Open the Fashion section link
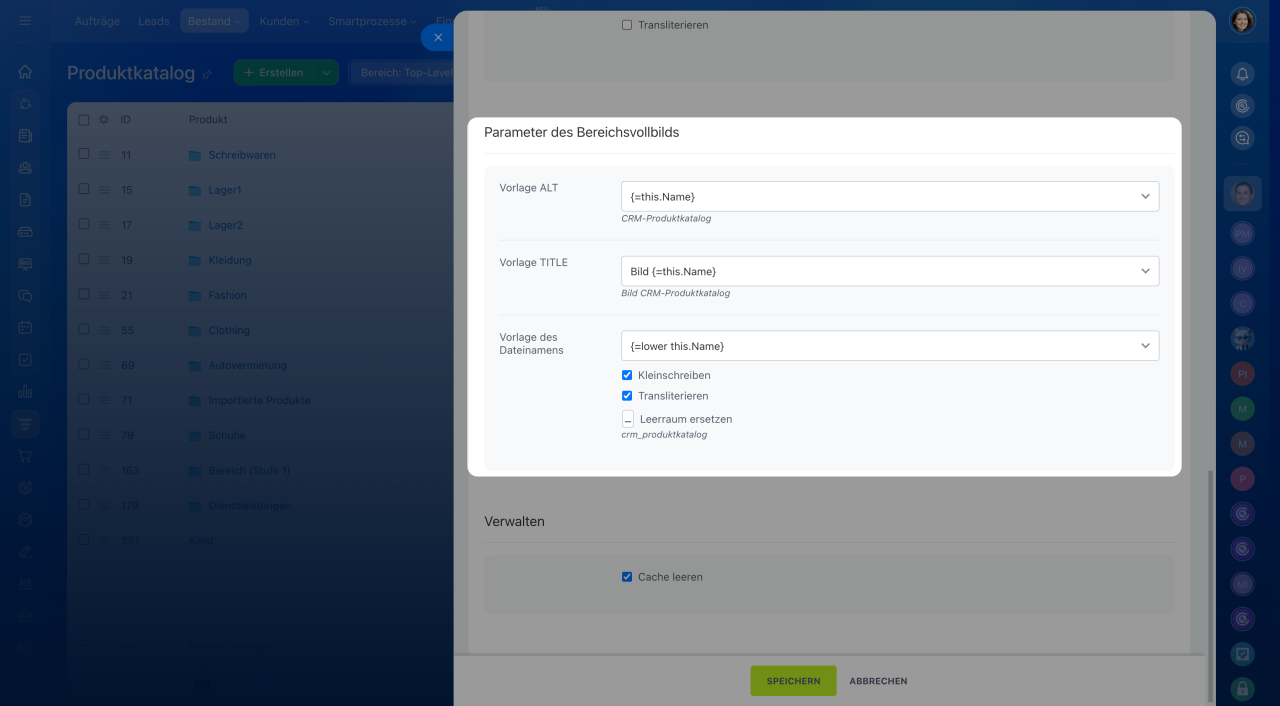The height and width of the screenshot is (706, 1280). point(227,295)
